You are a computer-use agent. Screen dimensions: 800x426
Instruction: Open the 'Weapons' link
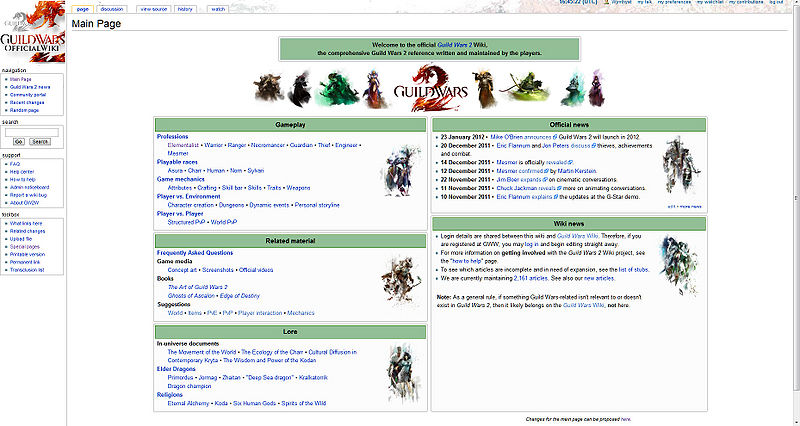pos(298,188)
